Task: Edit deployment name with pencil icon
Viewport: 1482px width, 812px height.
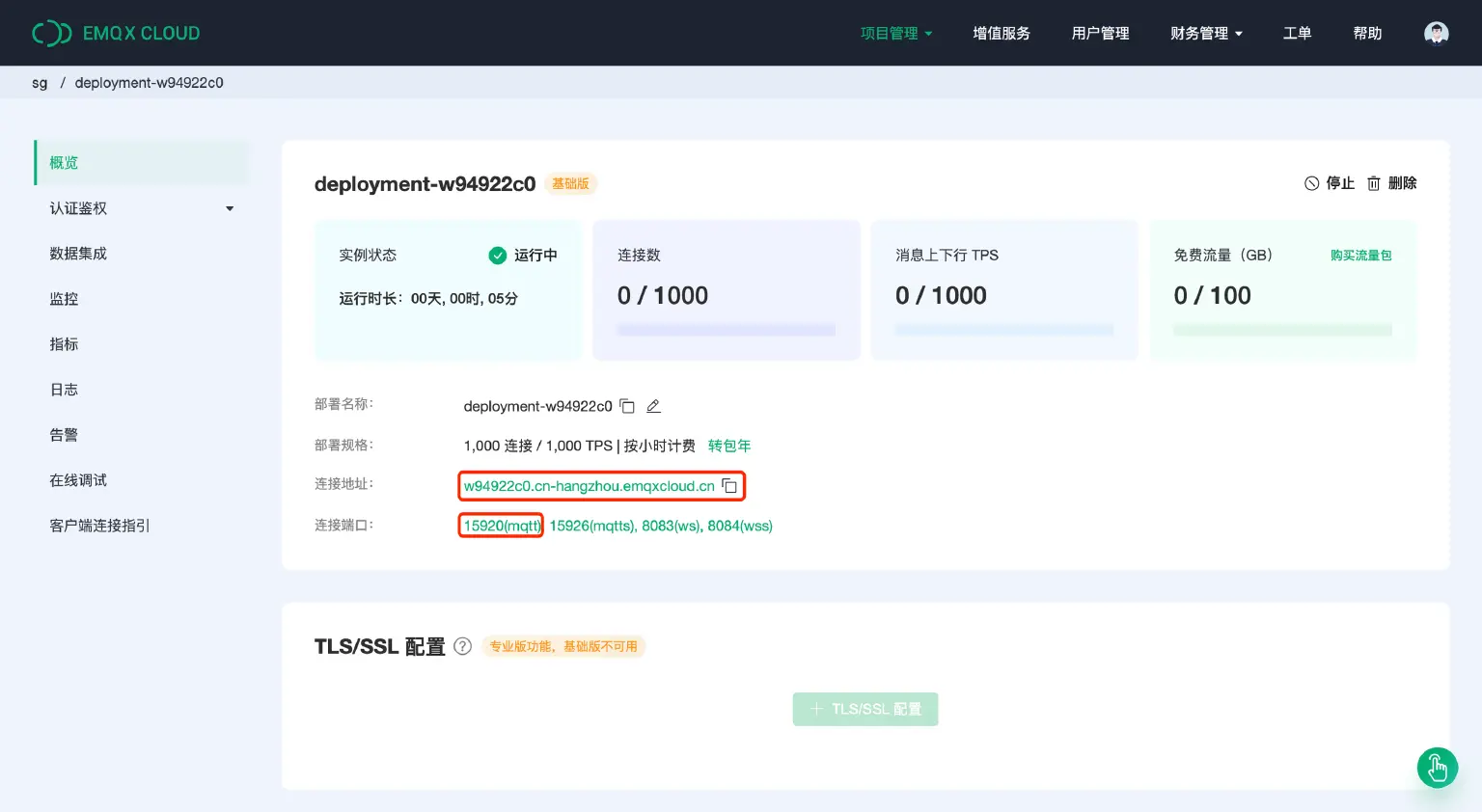Action: 653,406
